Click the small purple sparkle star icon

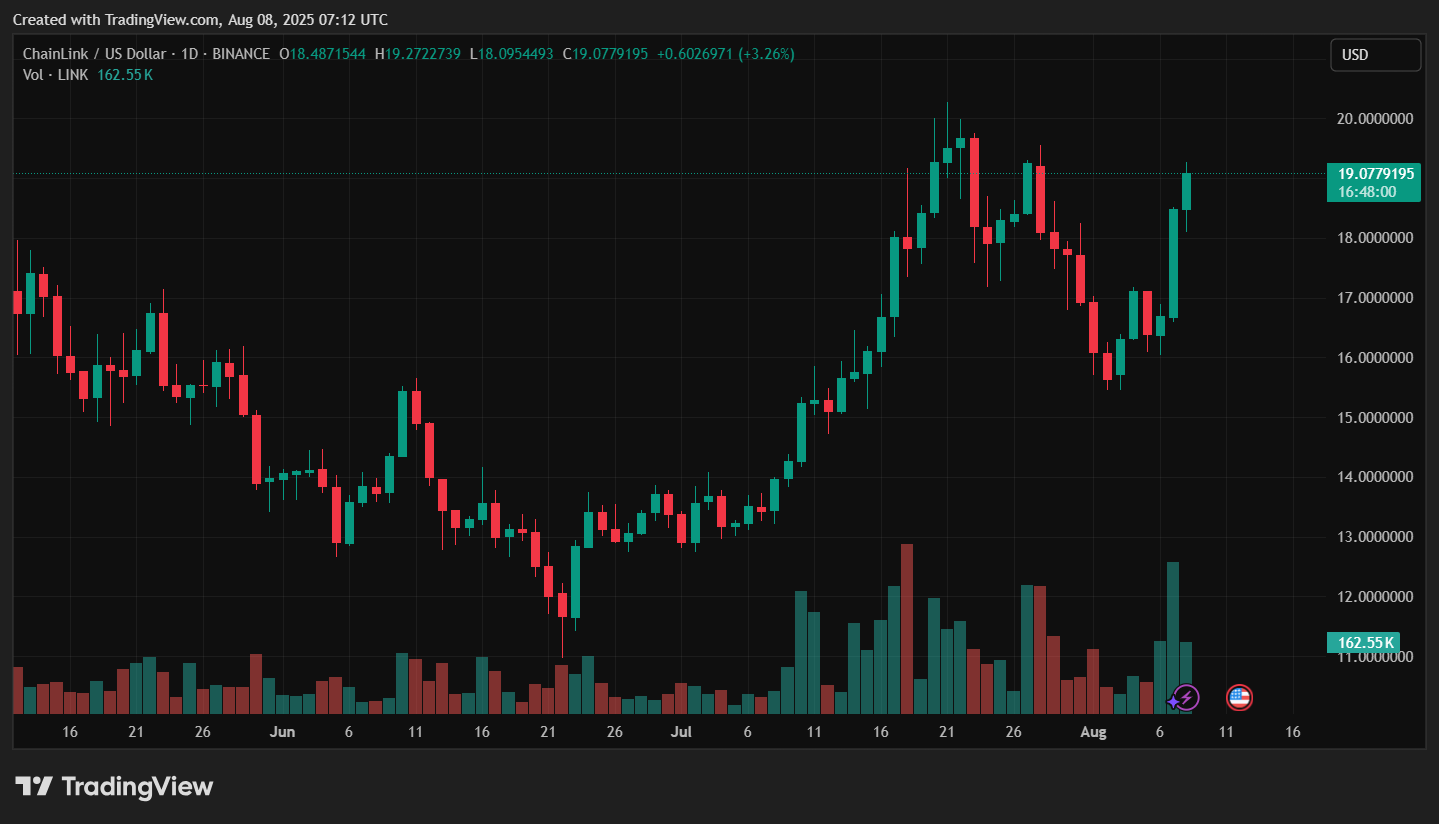click(1173, 703)
